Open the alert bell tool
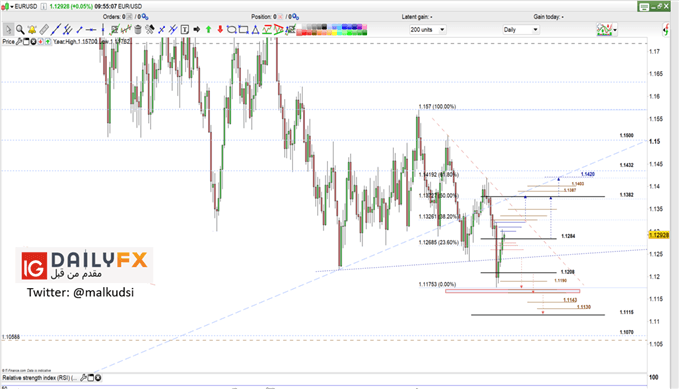Screen dimensions: 679x389 [32, 30]
